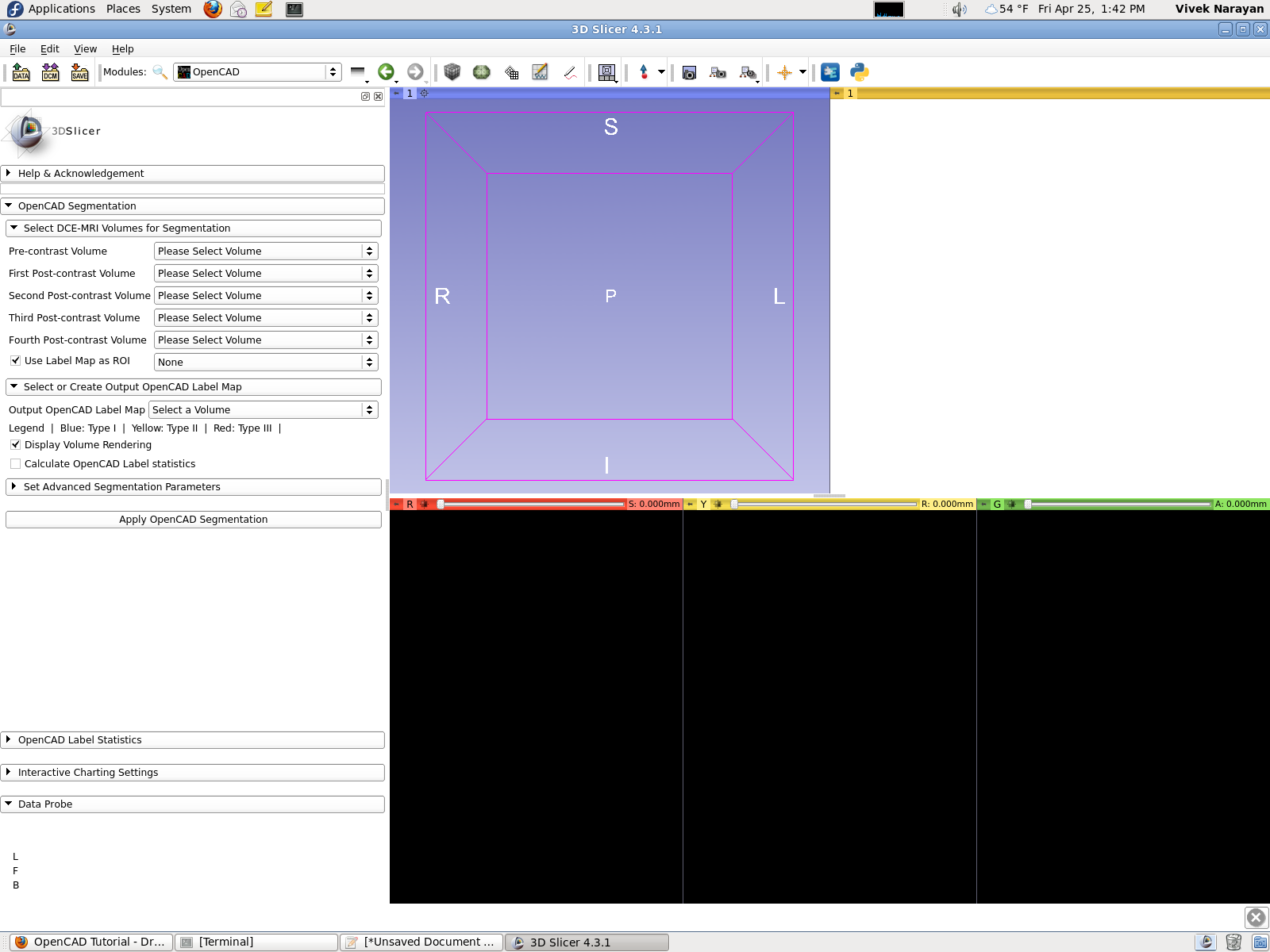The image size is (1270, 952).
Task: Expand the Help & Acknowledgement section
Action: (194, 174)
